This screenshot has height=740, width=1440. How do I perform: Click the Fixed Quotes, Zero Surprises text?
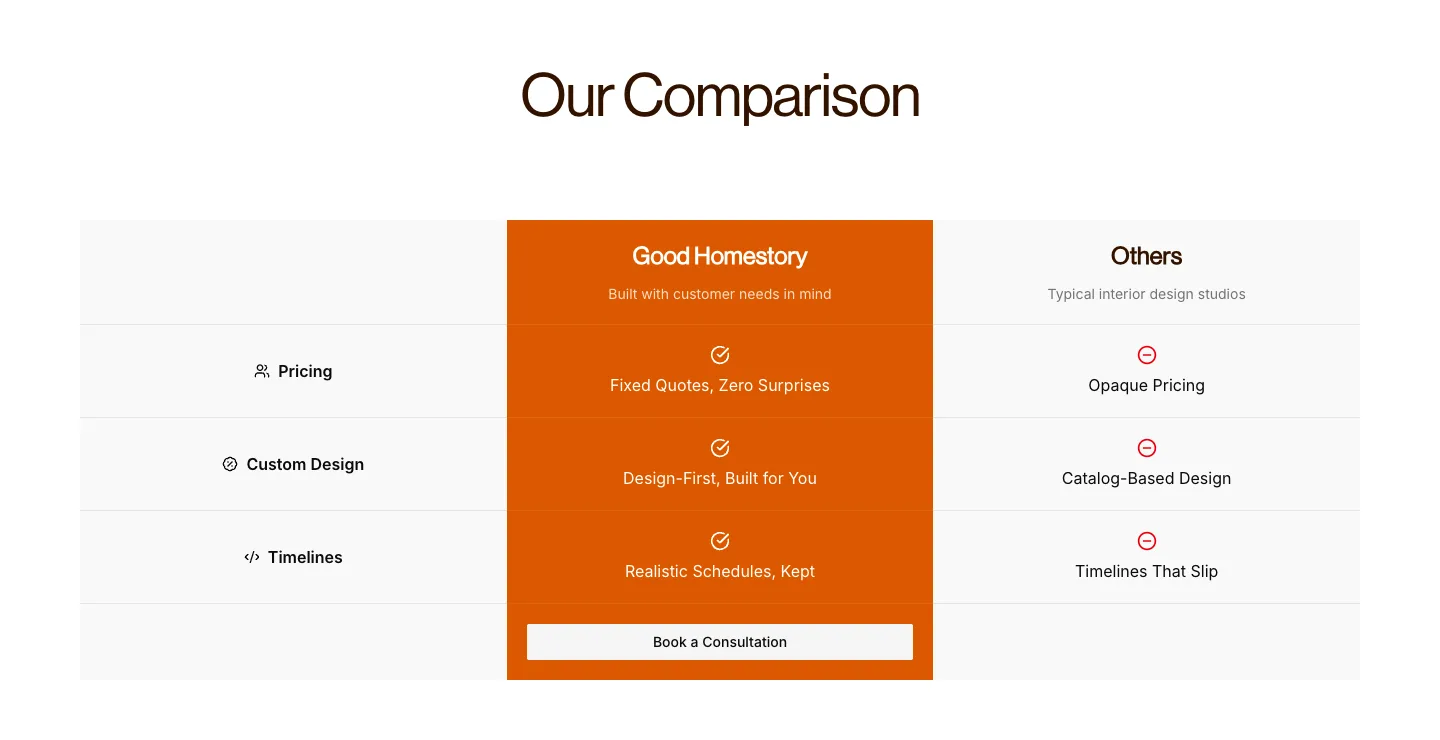720,385
